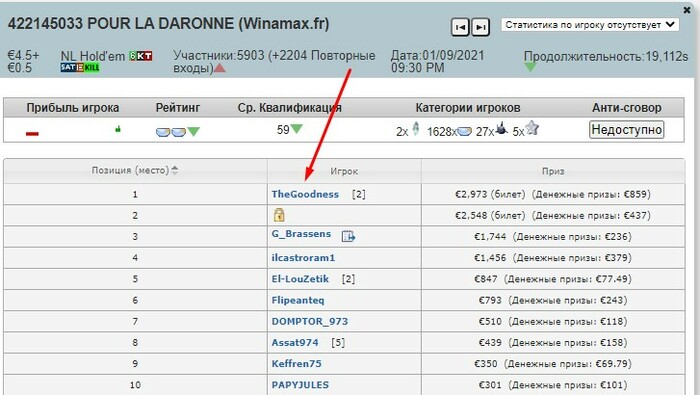Click the note icon beside G_Brassens
The width and height of the screenshot is (700, 395).
[348, 236]
